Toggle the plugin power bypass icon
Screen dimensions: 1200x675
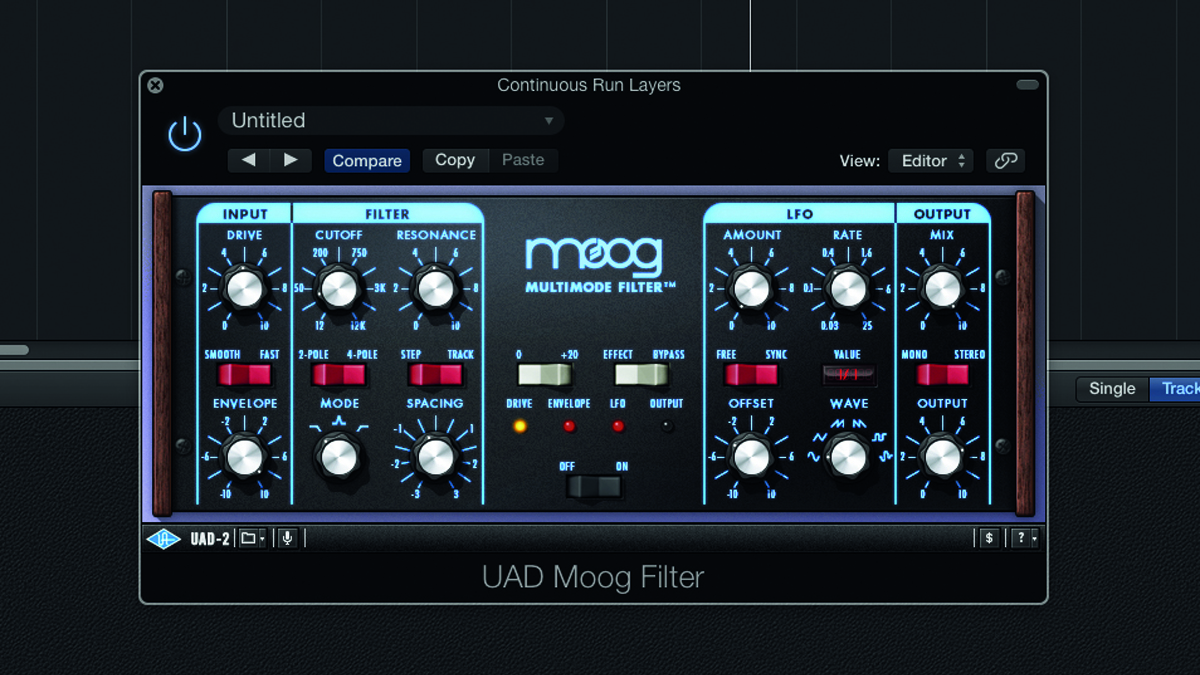point(185,134)
